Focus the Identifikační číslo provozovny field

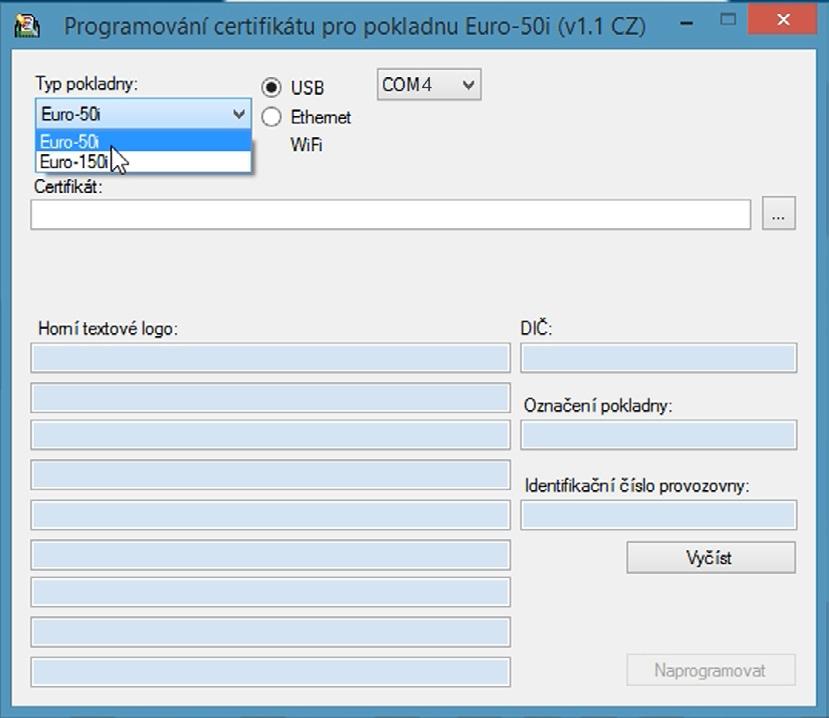658,514
